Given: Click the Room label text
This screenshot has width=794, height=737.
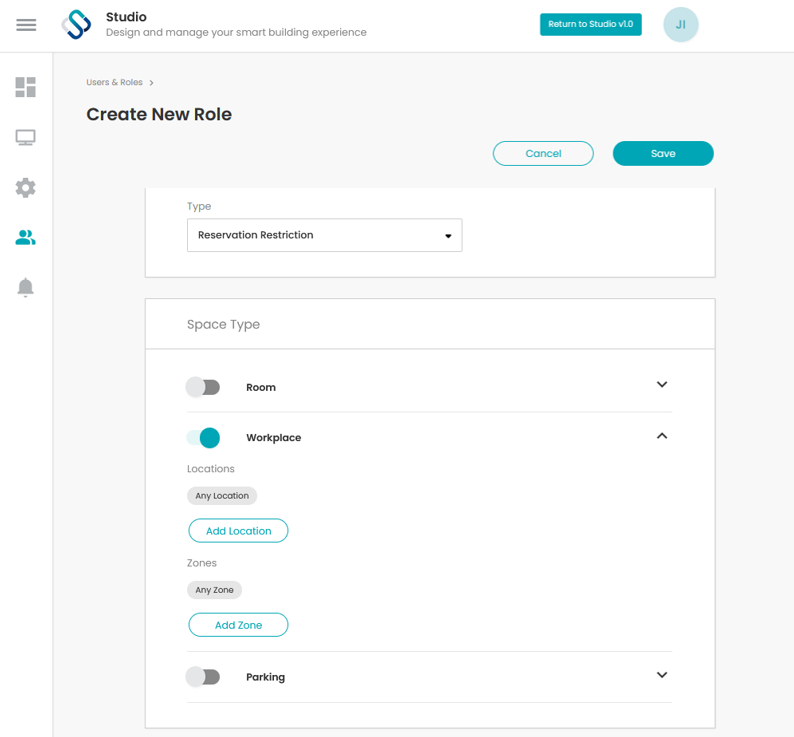Looking at the screenshot, I should pyautogui.click(x=261, y=387).
